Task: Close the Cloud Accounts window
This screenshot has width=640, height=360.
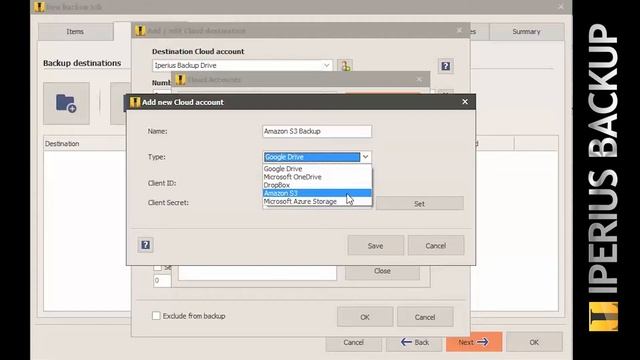Action: [x=419, y=80]
